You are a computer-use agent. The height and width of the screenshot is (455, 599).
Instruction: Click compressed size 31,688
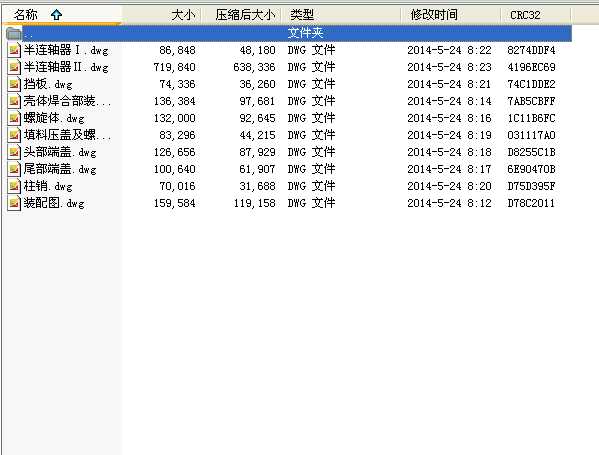257,186
